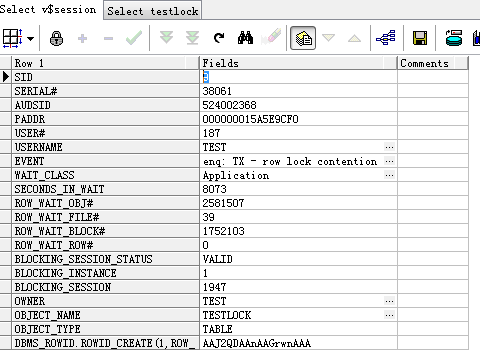Switch to Select testlock tab

point(152,11)
